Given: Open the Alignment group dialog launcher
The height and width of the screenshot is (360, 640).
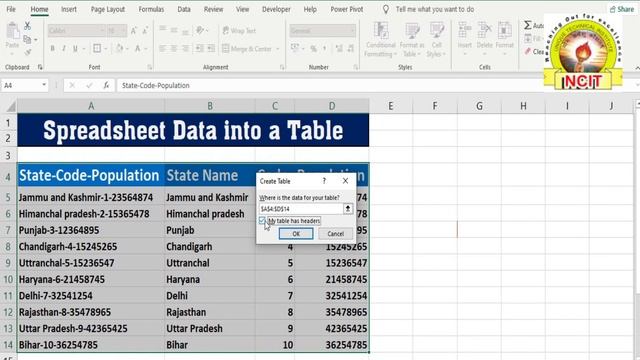Looking at the screenshot, I should click(x=282, y=67).
